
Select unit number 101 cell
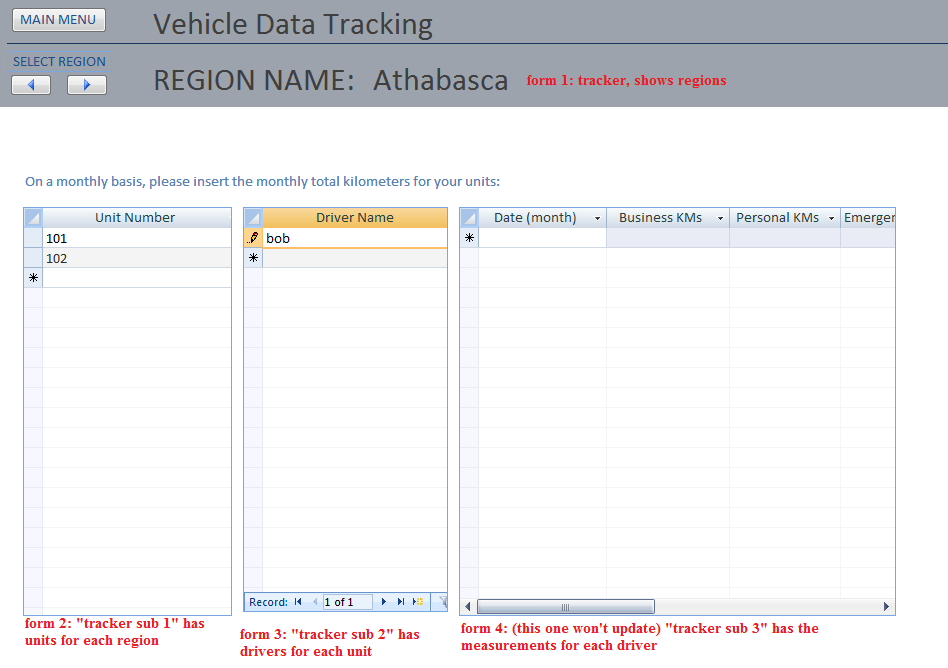point(137,238)
